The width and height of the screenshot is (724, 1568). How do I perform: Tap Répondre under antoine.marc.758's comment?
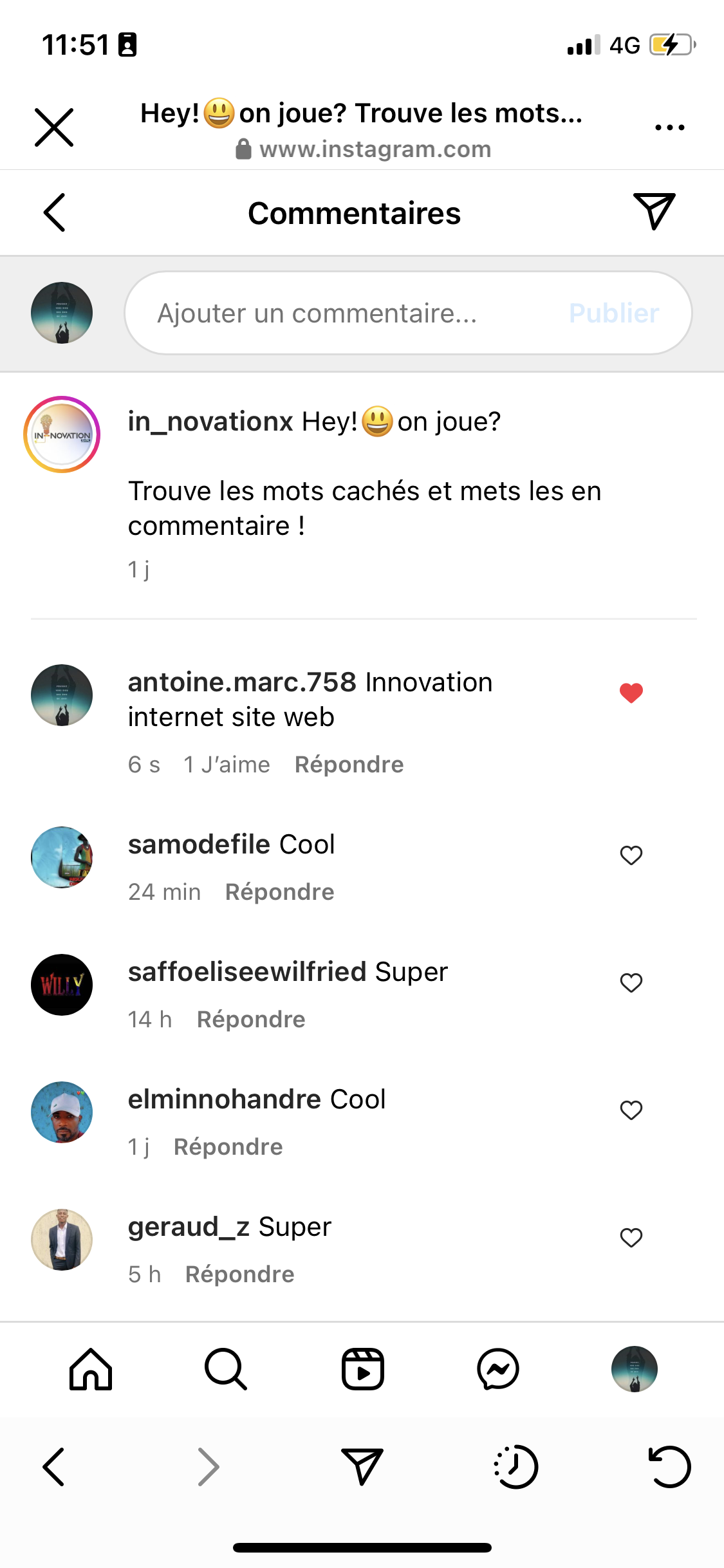tap(349, 765)
